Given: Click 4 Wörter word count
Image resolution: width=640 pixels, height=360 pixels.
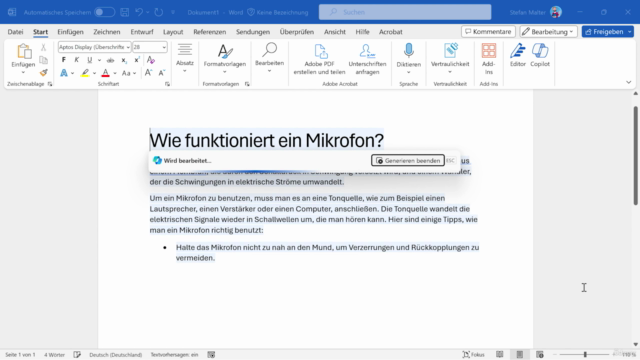Looking at the screenshot, I should 54,355.
